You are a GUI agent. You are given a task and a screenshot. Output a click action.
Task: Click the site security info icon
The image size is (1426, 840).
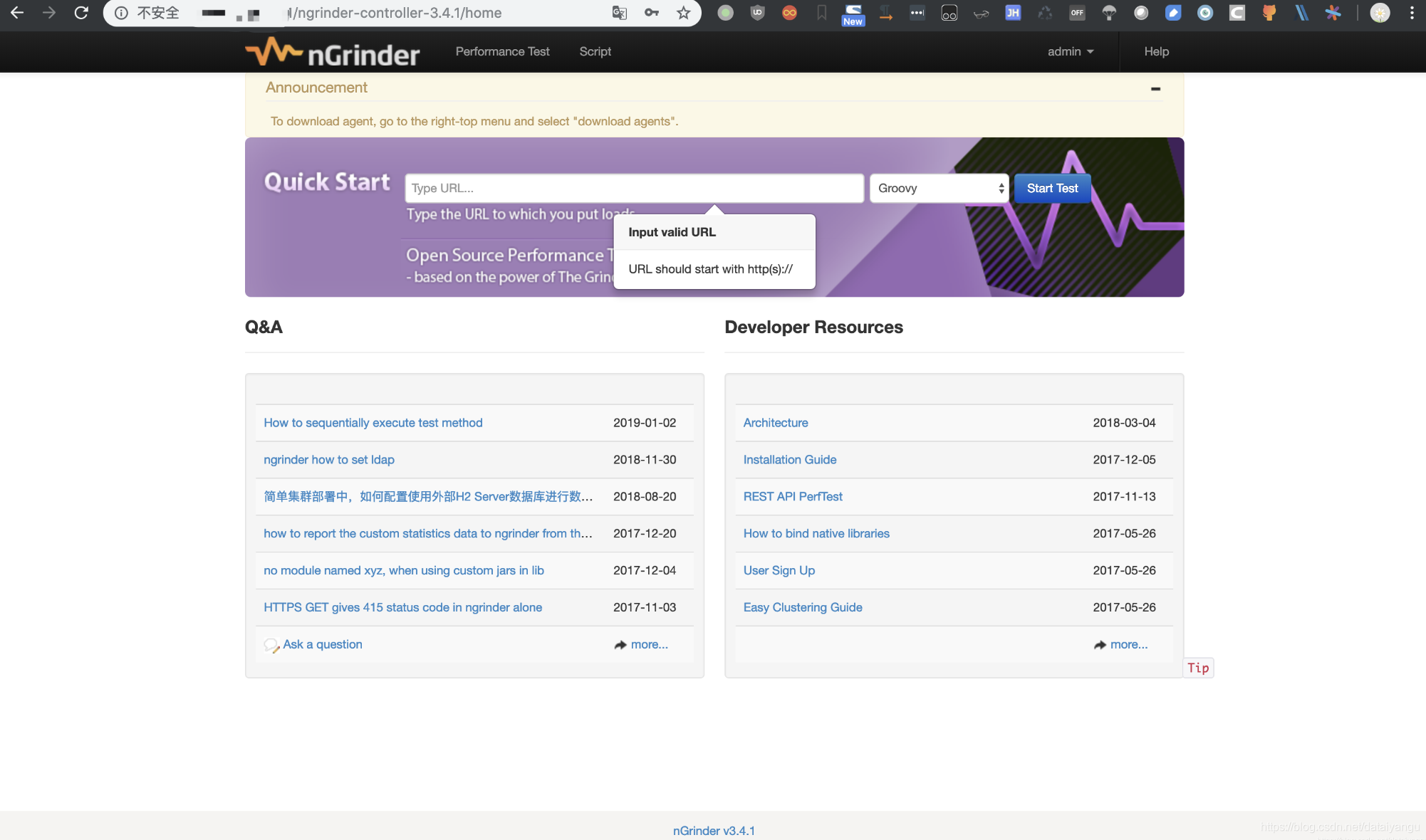[122, 13]
